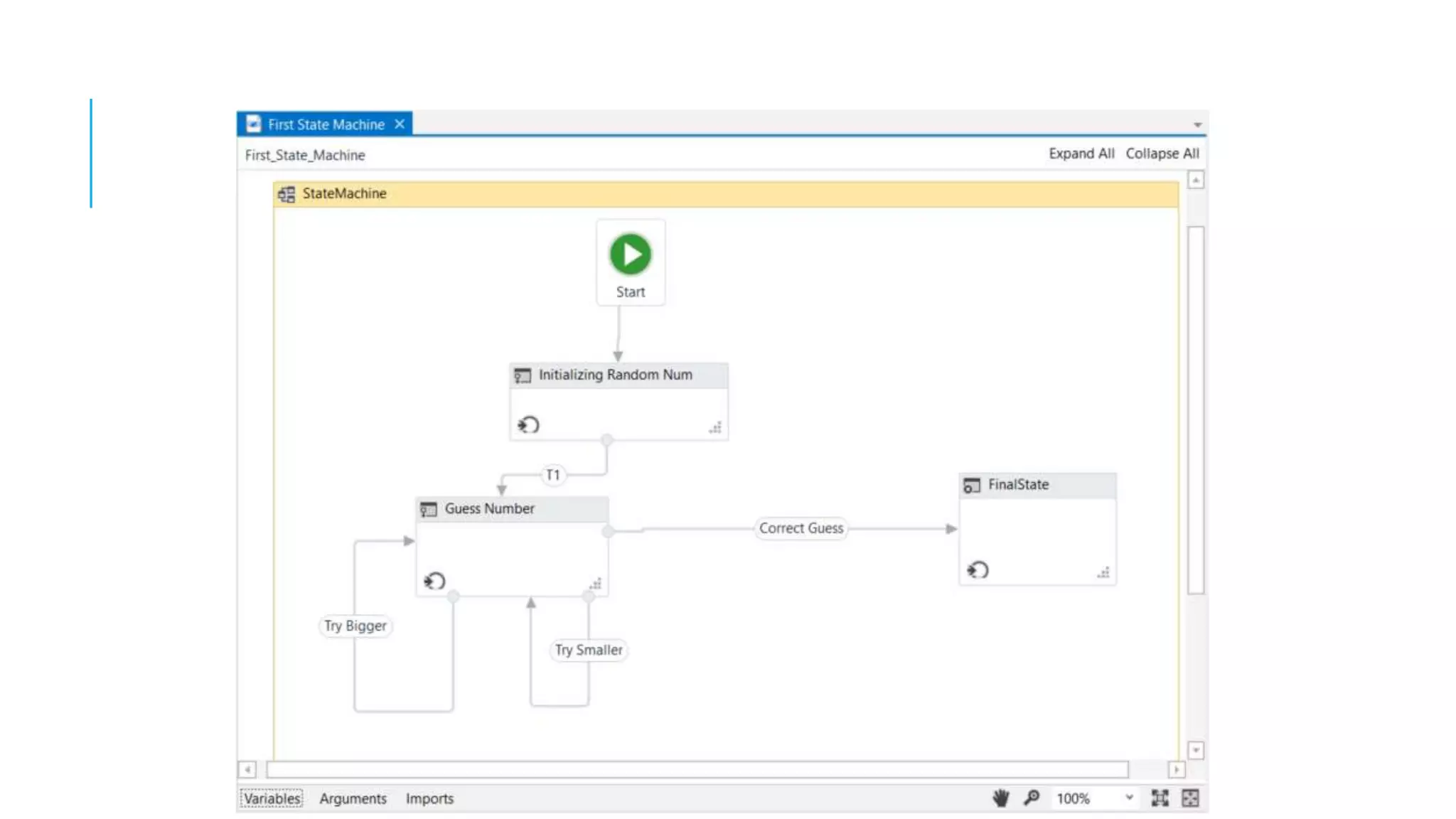Select the Correct Guess transition label
This screenshot has width=1456, height=819.
click(x=801, y=528)
